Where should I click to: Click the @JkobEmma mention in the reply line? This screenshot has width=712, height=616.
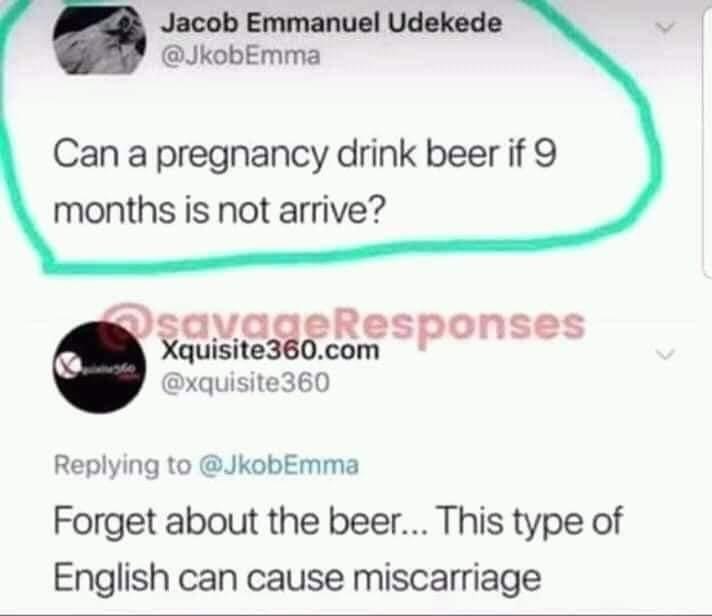(279, 465)
